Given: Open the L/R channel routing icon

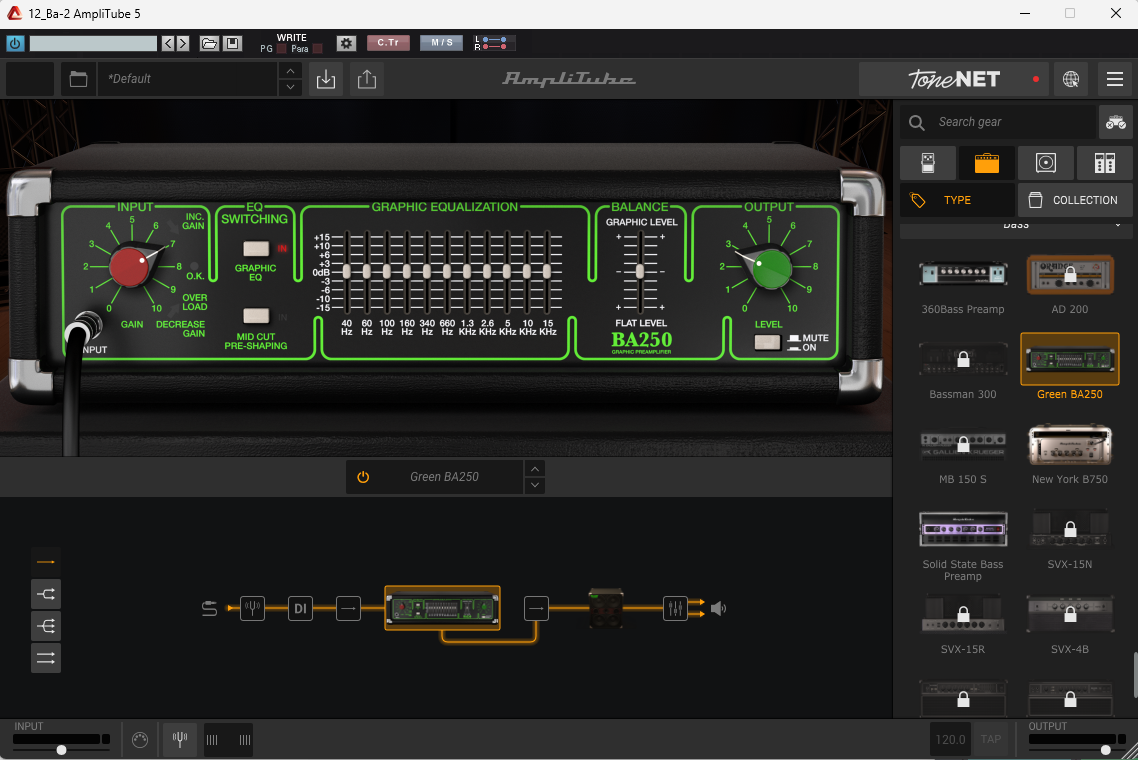Looking at the screenshot, I should [494, 44].
